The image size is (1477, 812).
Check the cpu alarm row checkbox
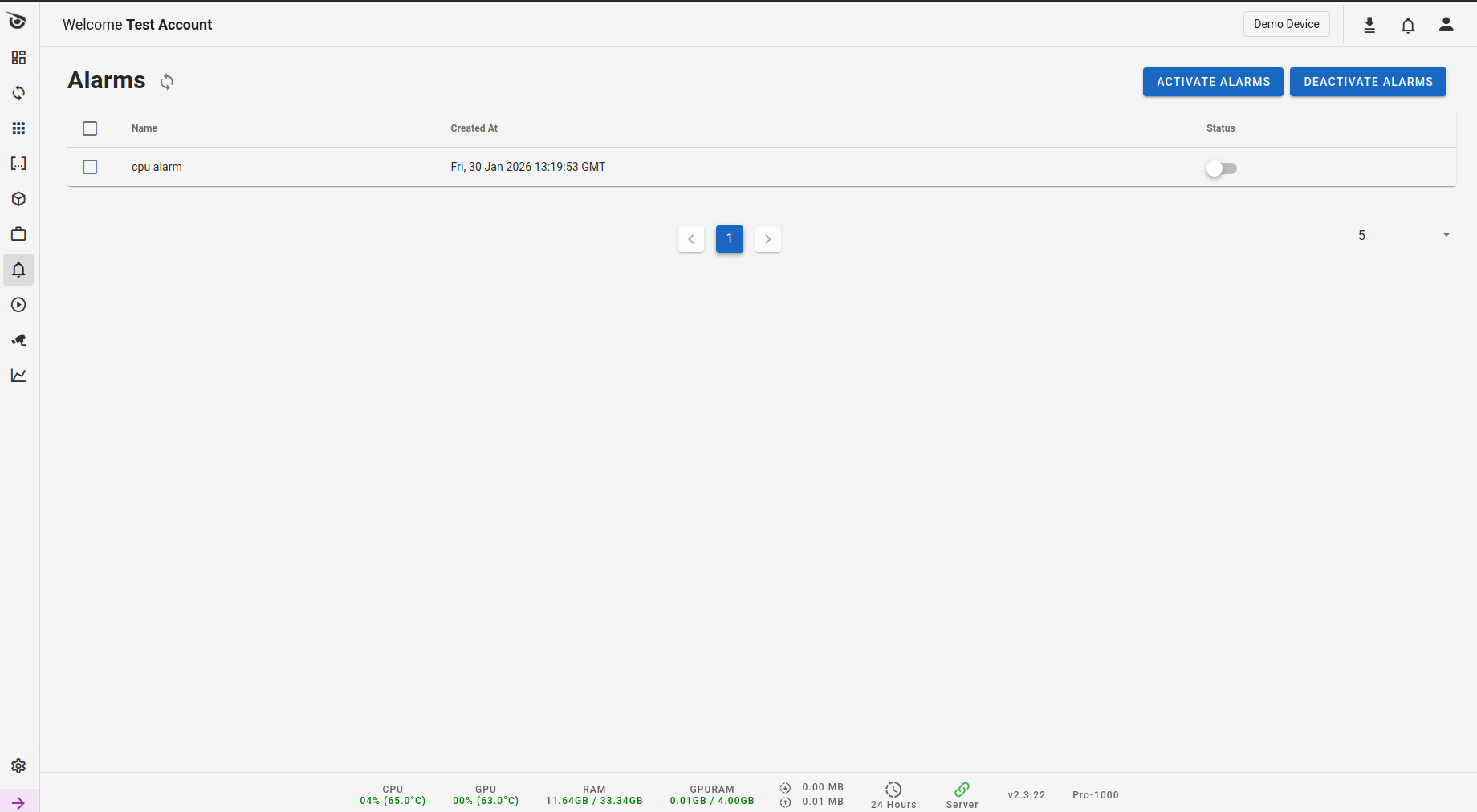tap(90, 167)
